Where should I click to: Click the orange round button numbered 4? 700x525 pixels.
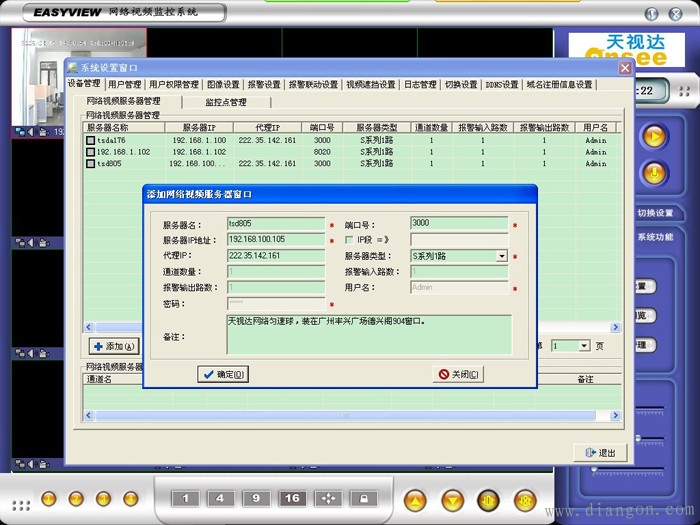[131, 499]
